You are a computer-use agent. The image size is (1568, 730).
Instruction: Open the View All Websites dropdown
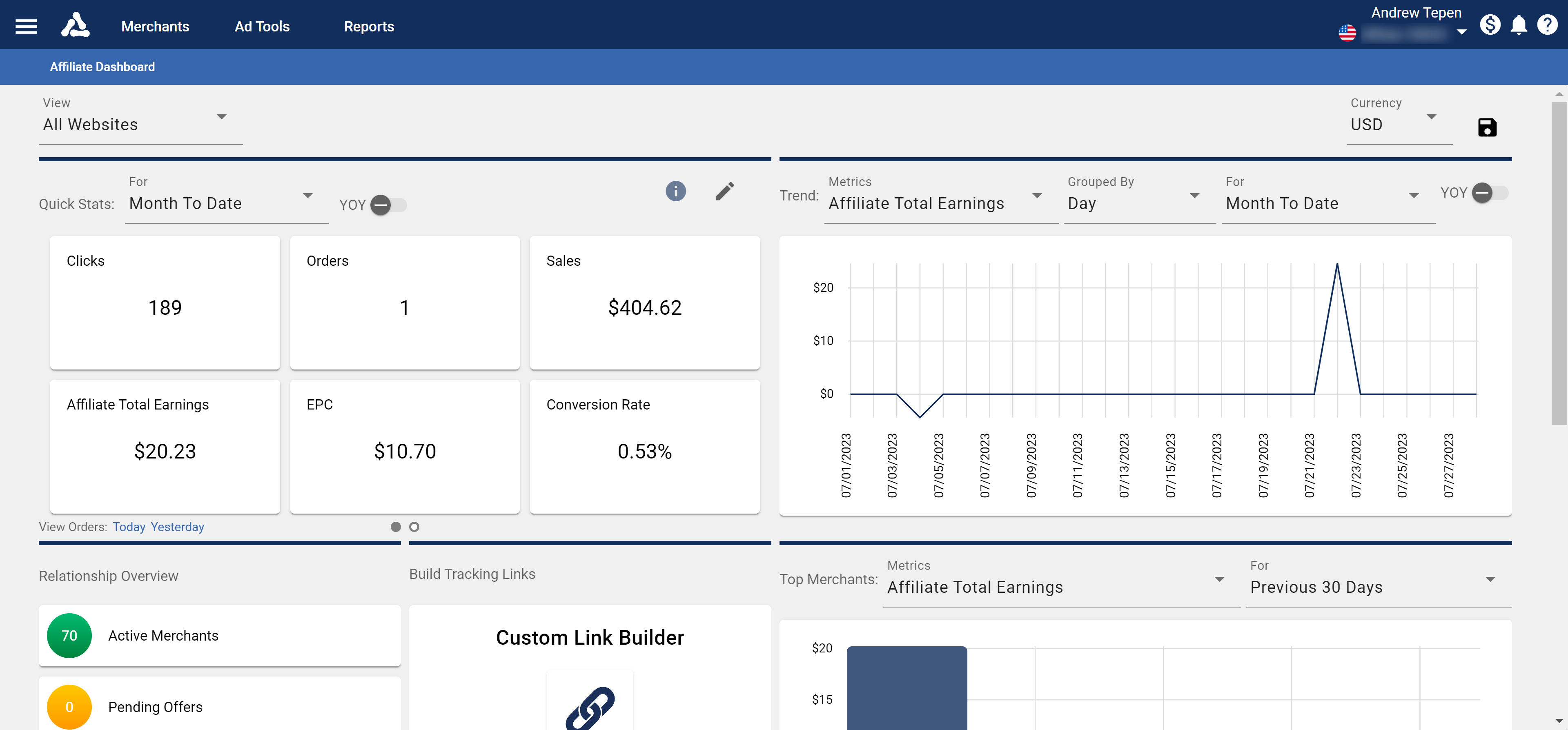pos(140,120)
